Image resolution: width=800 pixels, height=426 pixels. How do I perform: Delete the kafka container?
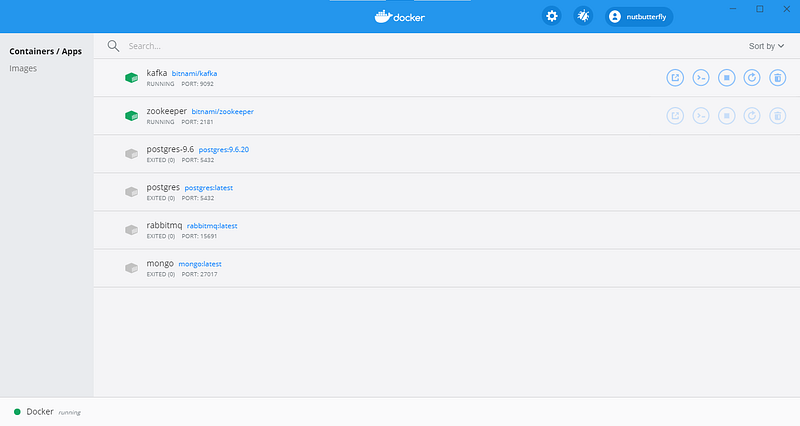[778, 78]
